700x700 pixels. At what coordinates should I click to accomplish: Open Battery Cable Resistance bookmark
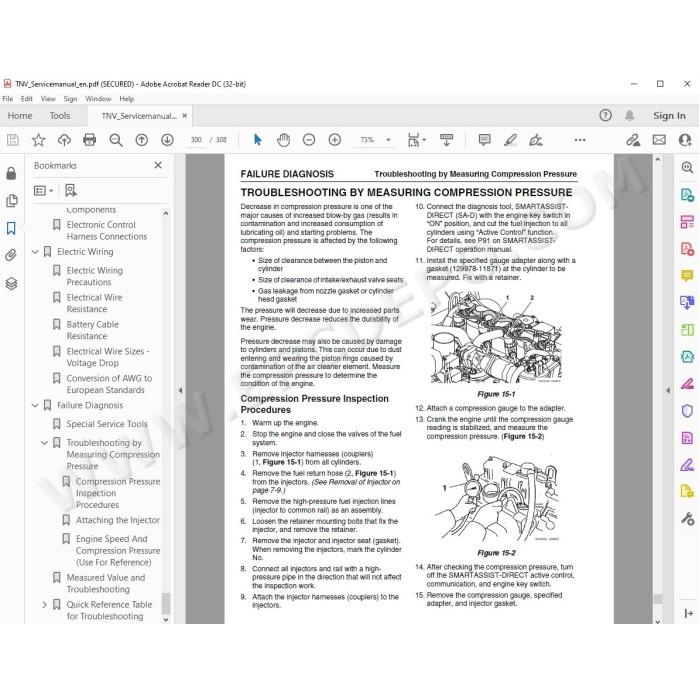[93, 330]
